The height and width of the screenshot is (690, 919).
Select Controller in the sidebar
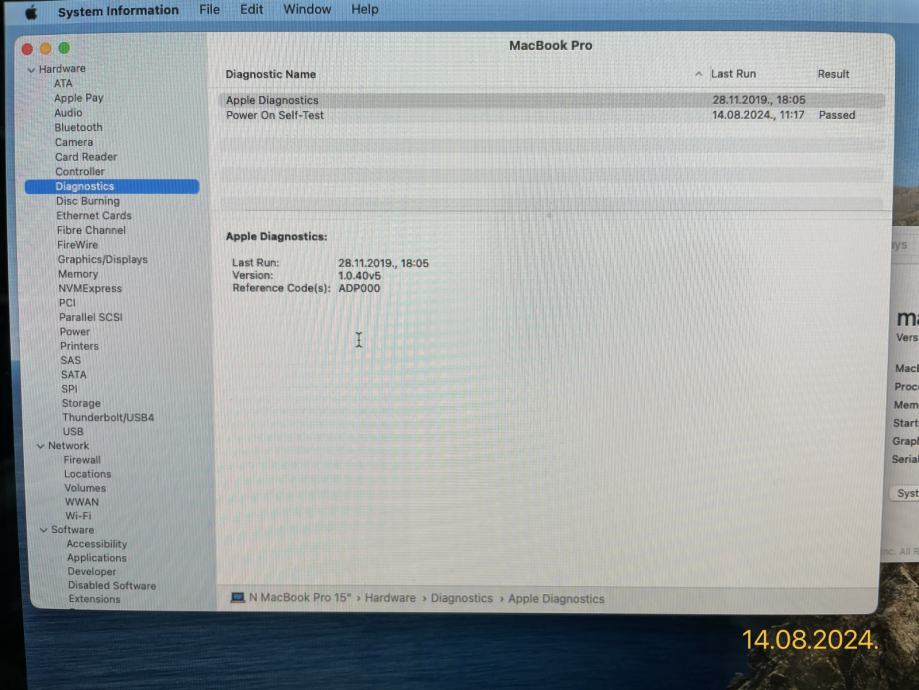80,171
